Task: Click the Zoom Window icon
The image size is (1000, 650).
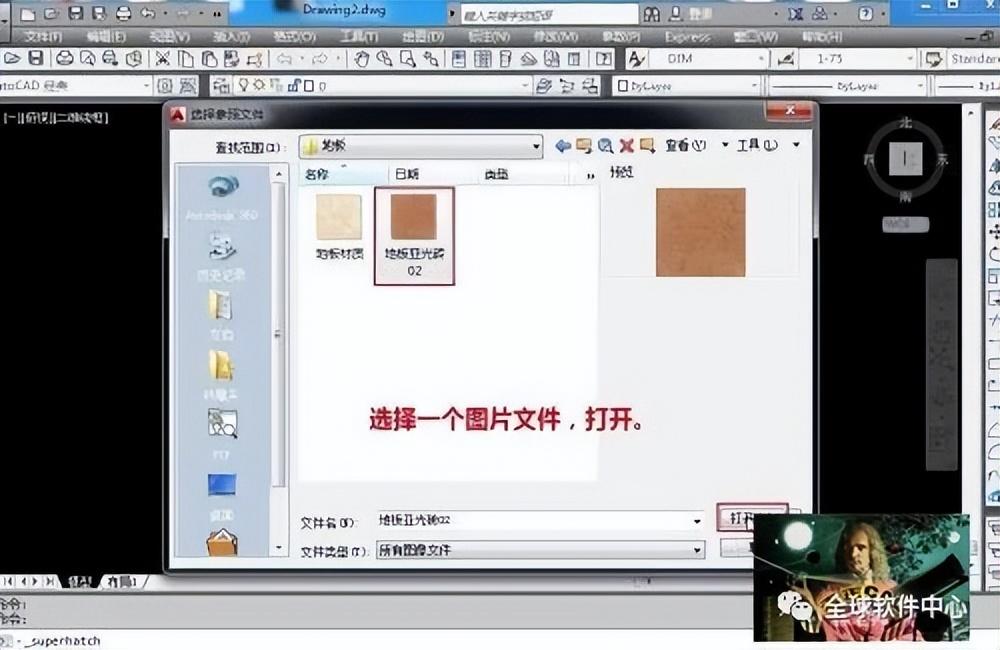Action: (x=408, y=59)
